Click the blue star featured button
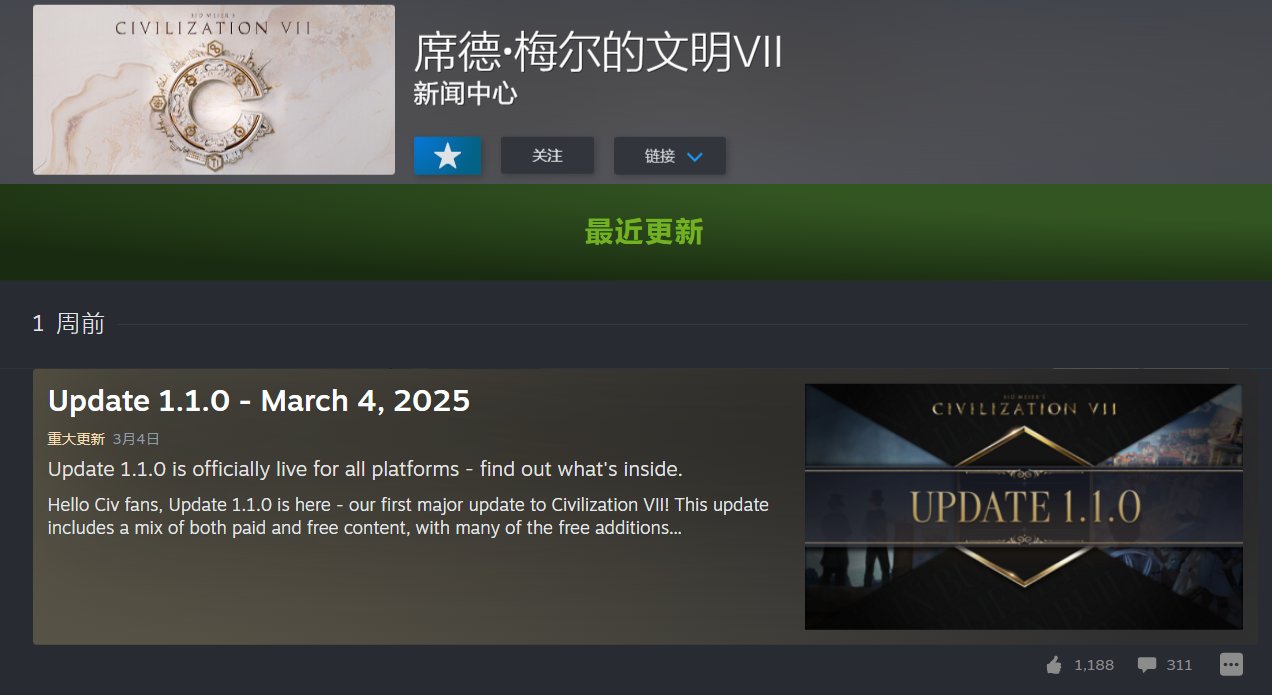This screenshot has height=695, width=1272. tap(448, 156)
